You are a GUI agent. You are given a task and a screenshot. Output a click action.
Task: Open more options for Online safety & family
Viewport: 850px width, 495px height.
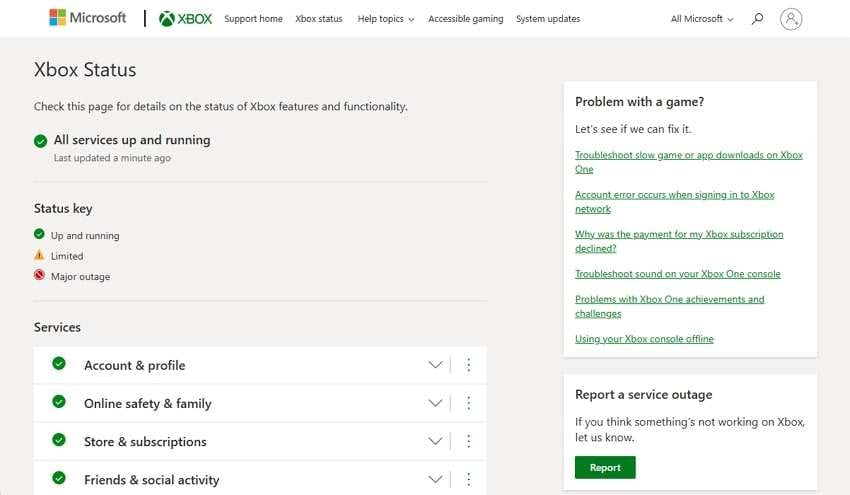pos(468,403)
